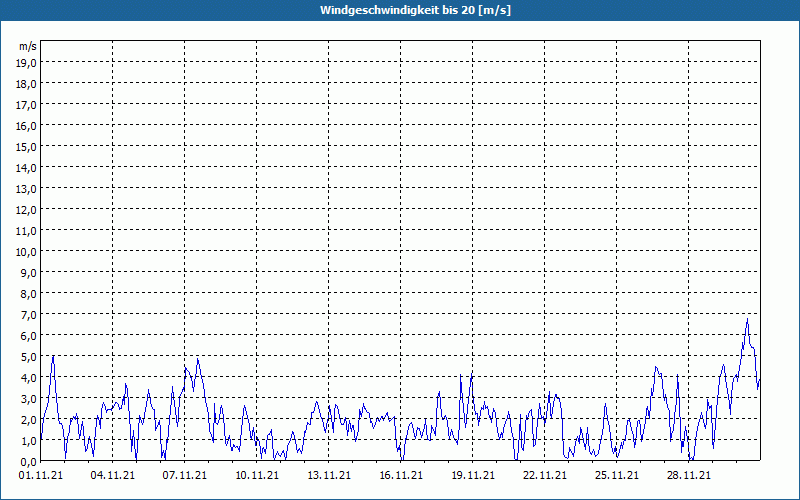Click the 10,0 y-axis label
Viewport: 800px width, 500px height.
(27, 252)
